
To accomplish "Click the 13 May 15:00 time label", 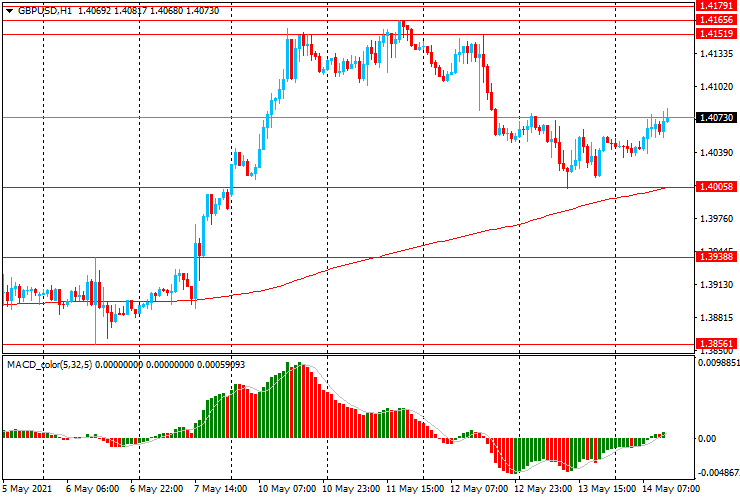I will click(x=607, y=489).
